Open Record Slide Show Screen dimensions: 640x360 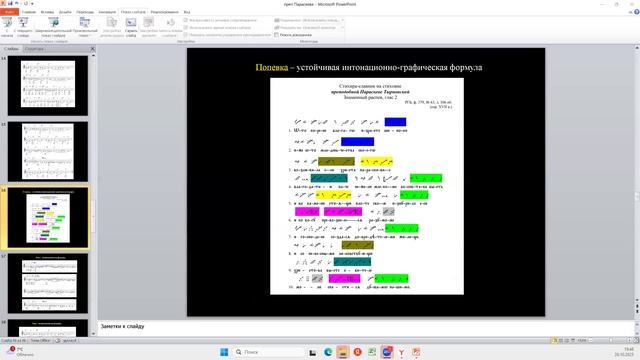click(171, 27)
